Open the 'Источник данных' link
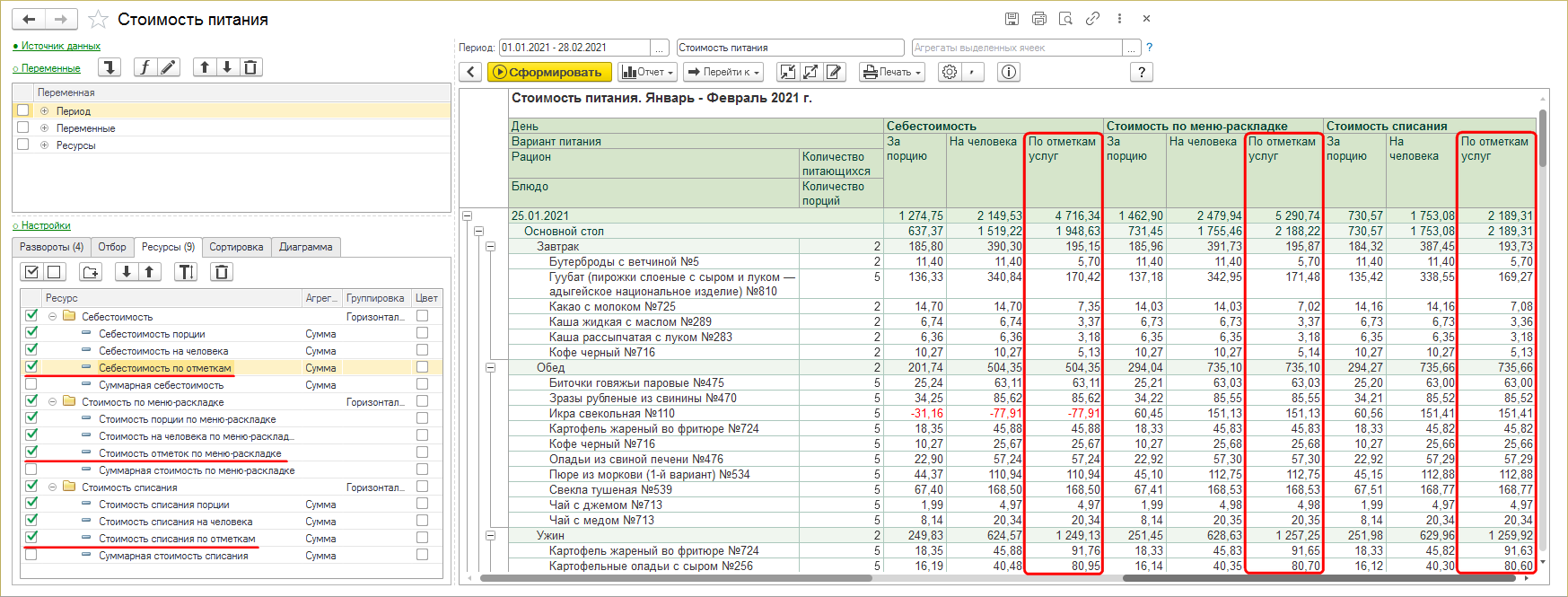The height and width of the screenshot is (597, 1568). click(x=60, y=46)
